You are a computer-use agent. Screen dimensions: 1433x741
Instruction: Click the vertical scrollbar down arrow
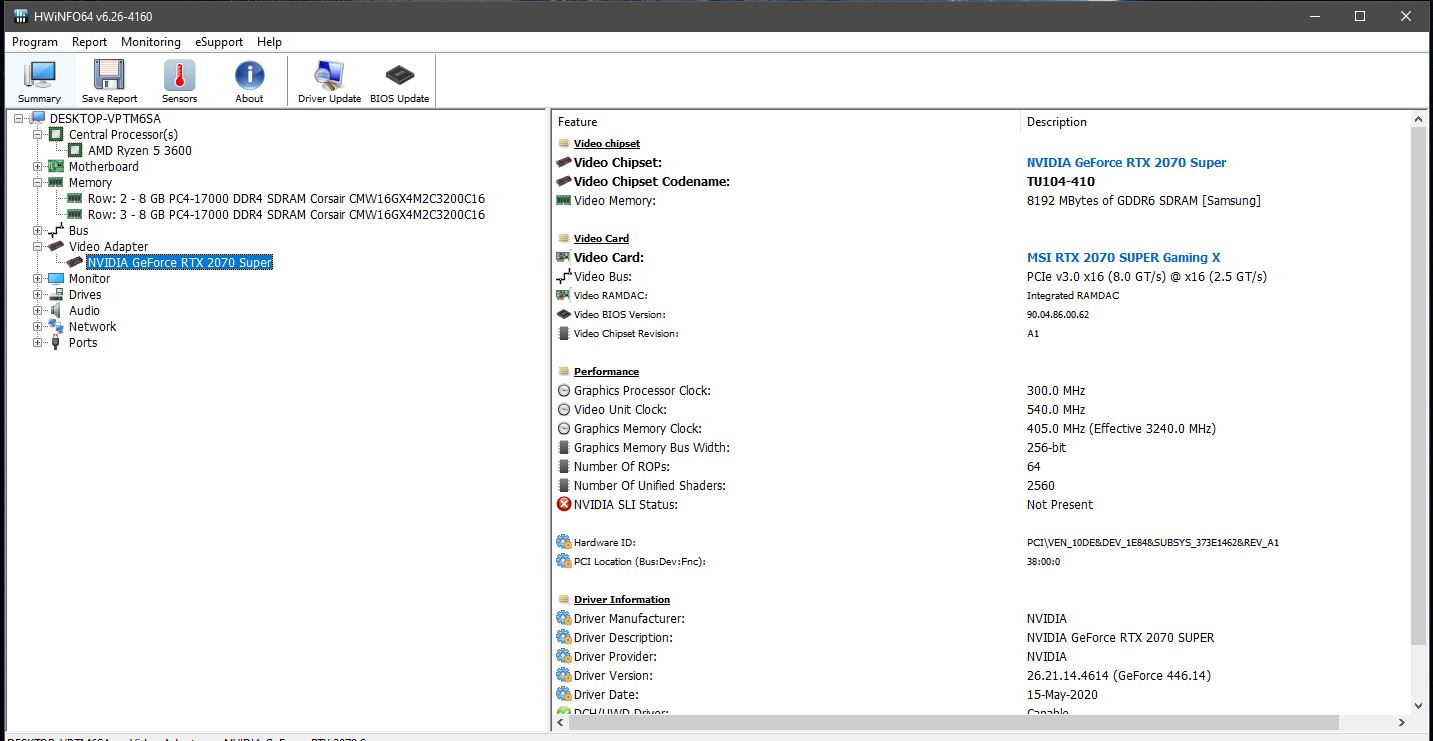click(x=1419, y=705)
